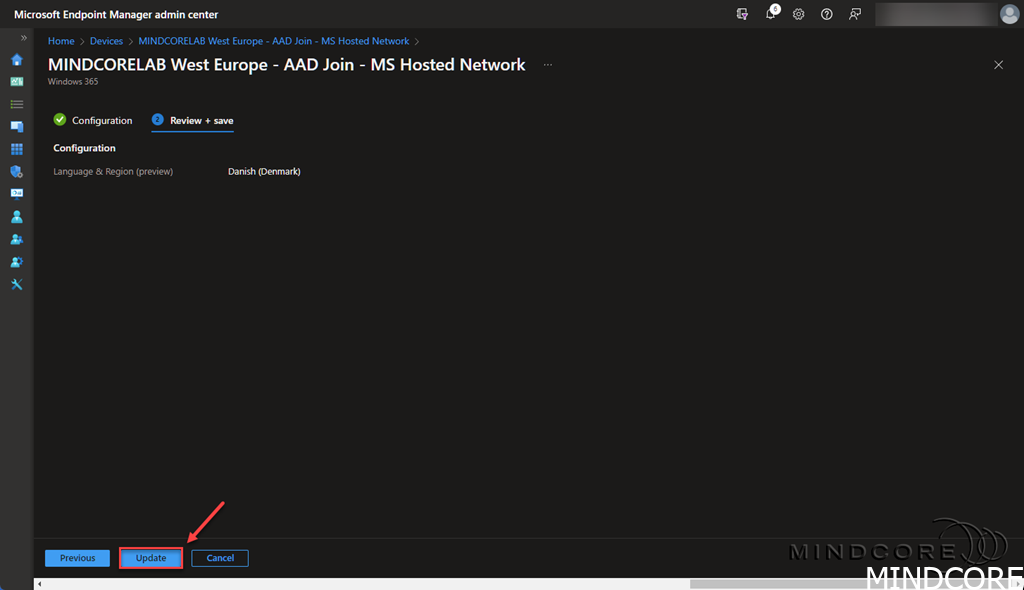
Task: Expand the left sidebar menu
Action: click(x=24, y=38)
